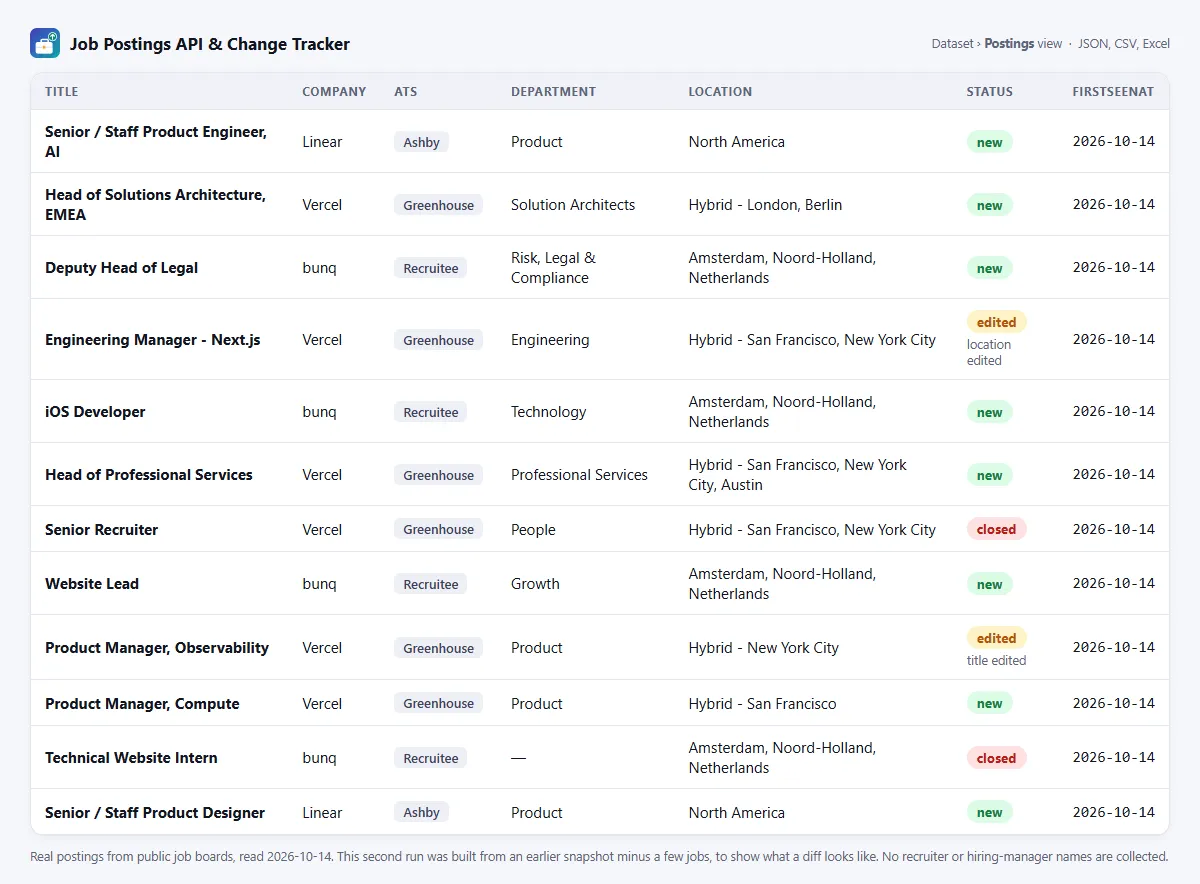Viewport: 1200px width, 884px height.
Task: Click Vercel company in Head of Professional Services row
Action: 322,475
